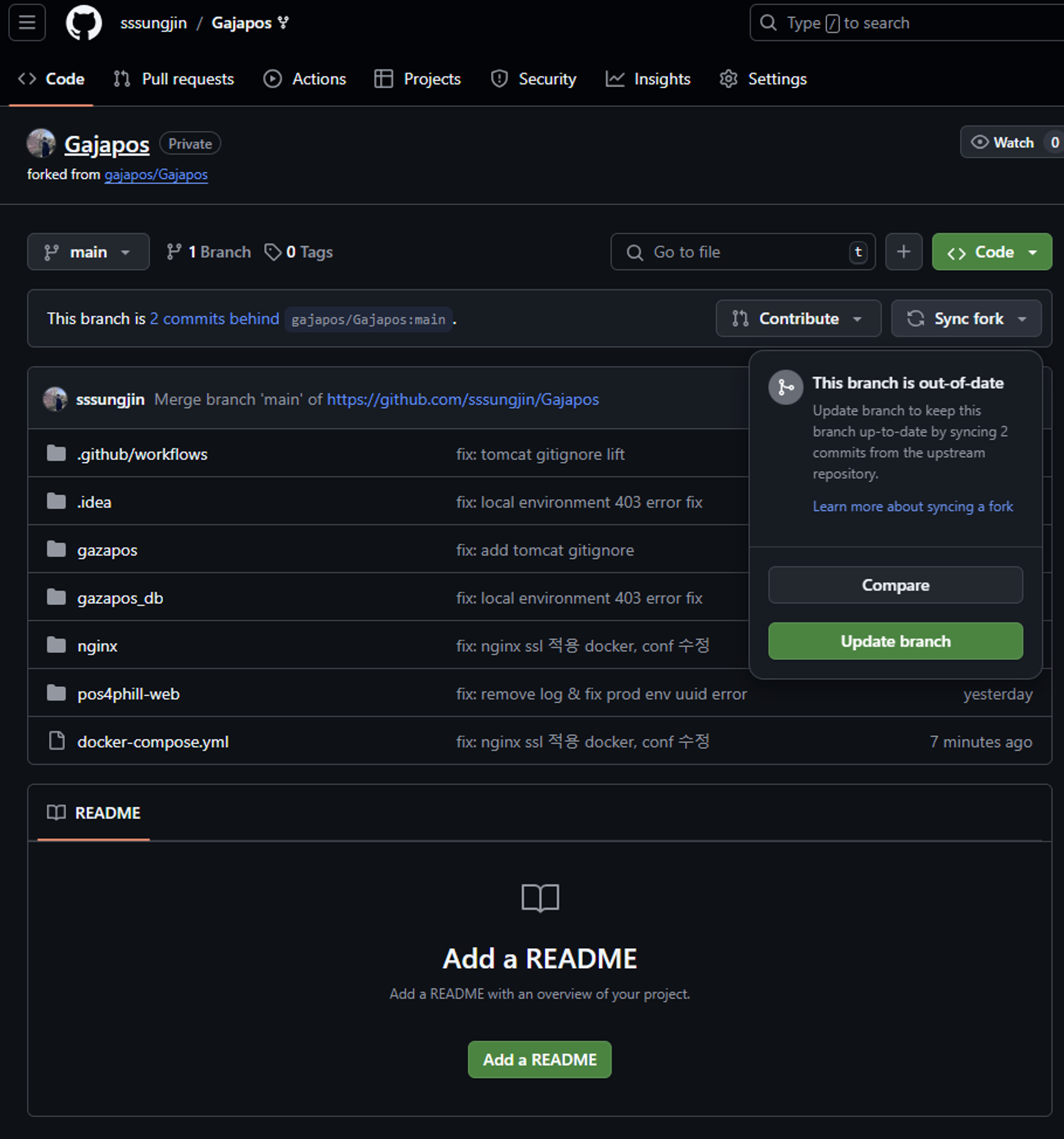Screen dimensions: 1064x1139
Task: Click the 1 Branch link
Action: pyautogui.click(x=209, y=252)
